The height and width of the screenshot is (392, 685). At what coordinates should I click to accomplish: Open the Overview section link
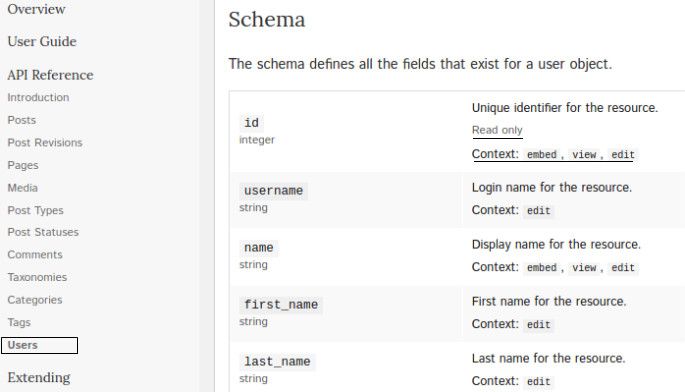point(36,9)
